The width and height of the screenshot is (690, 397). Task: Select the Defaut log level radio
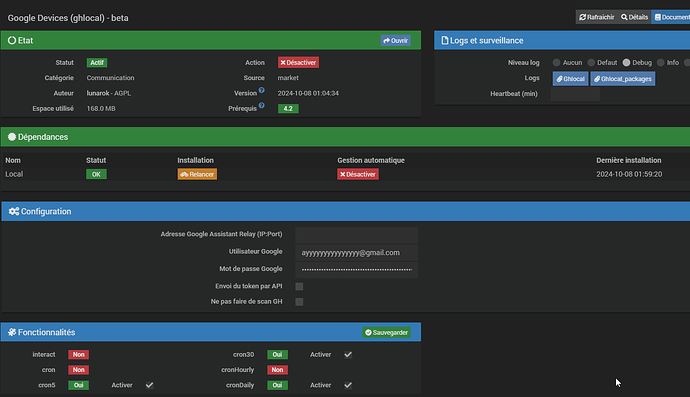coord(591,62)
